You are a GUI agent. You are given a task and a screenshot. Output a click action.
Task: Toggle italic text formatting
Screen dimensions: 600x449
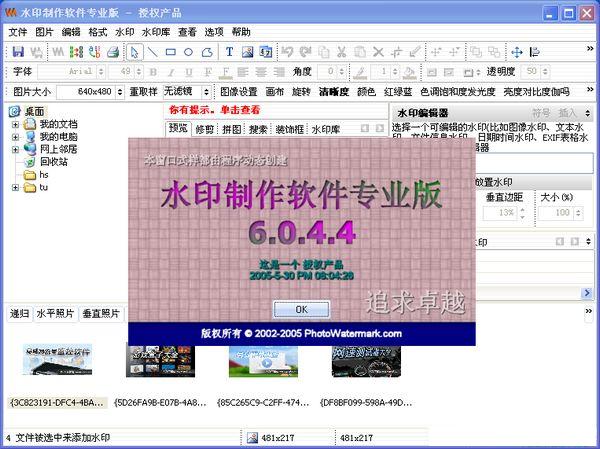click(171, 72)
